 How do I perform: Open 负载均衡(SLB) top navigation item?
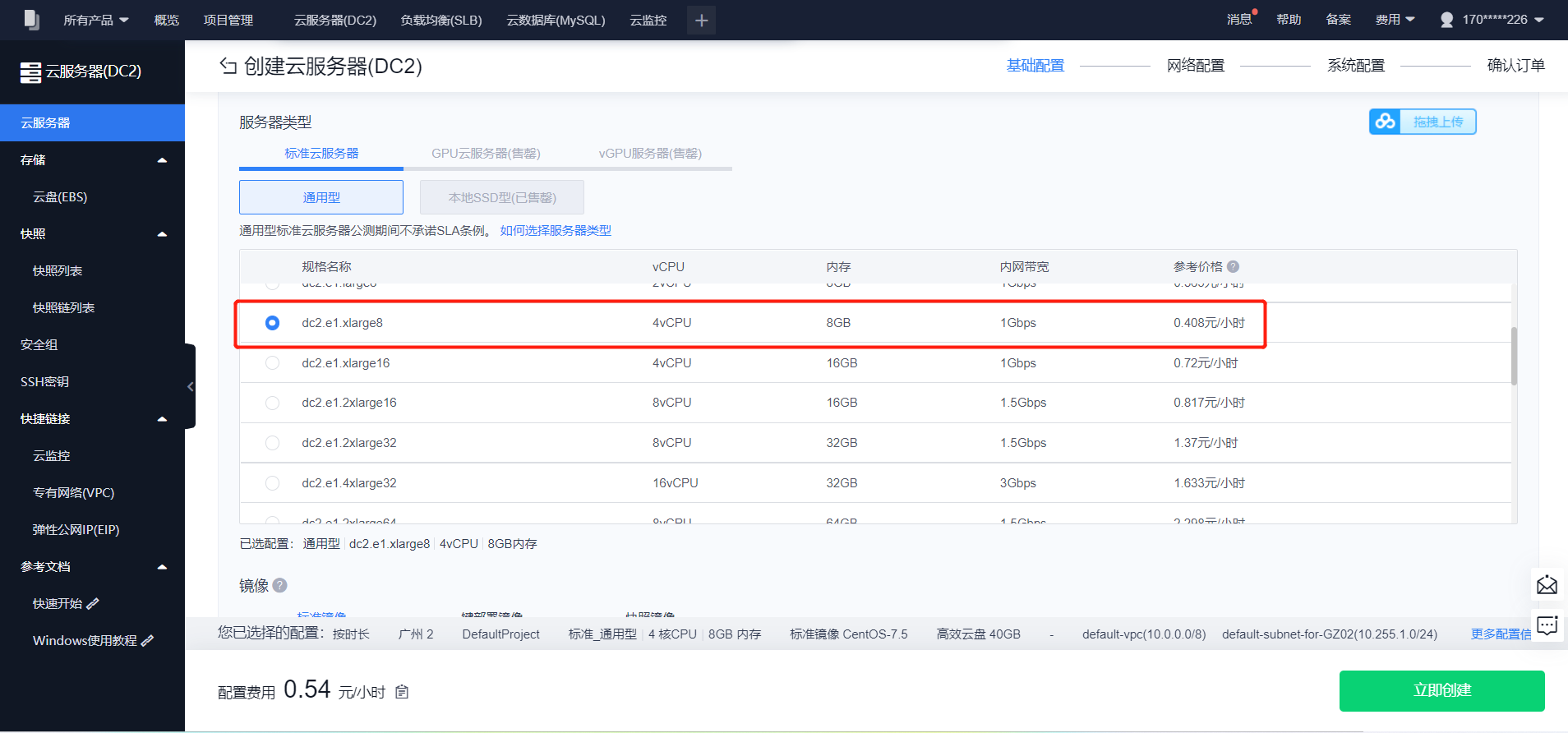441,20
